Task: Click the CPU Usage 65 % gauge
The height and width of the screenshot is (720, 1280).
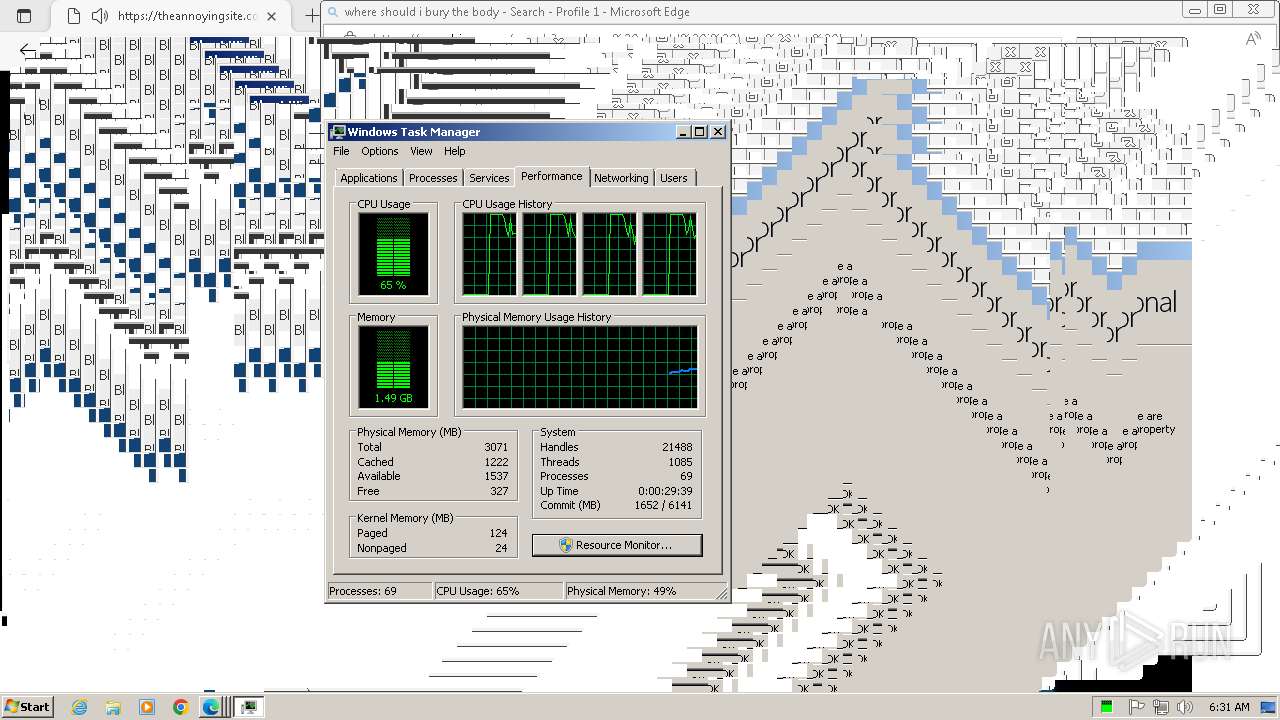Action: pyautogui.click(x=393, y=254)
